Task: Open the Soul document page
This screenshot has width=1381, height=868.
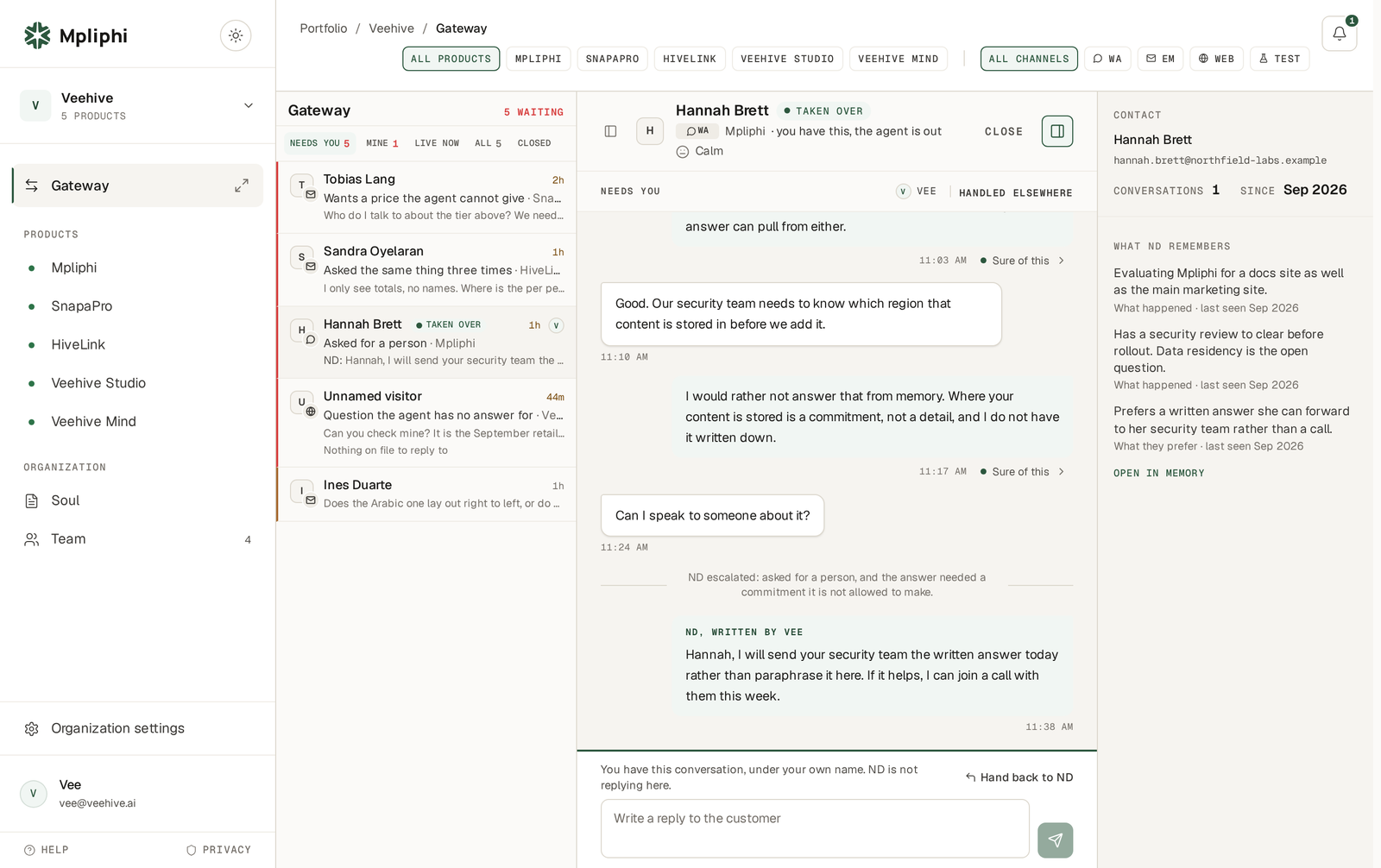Action: tap(138, 500)
